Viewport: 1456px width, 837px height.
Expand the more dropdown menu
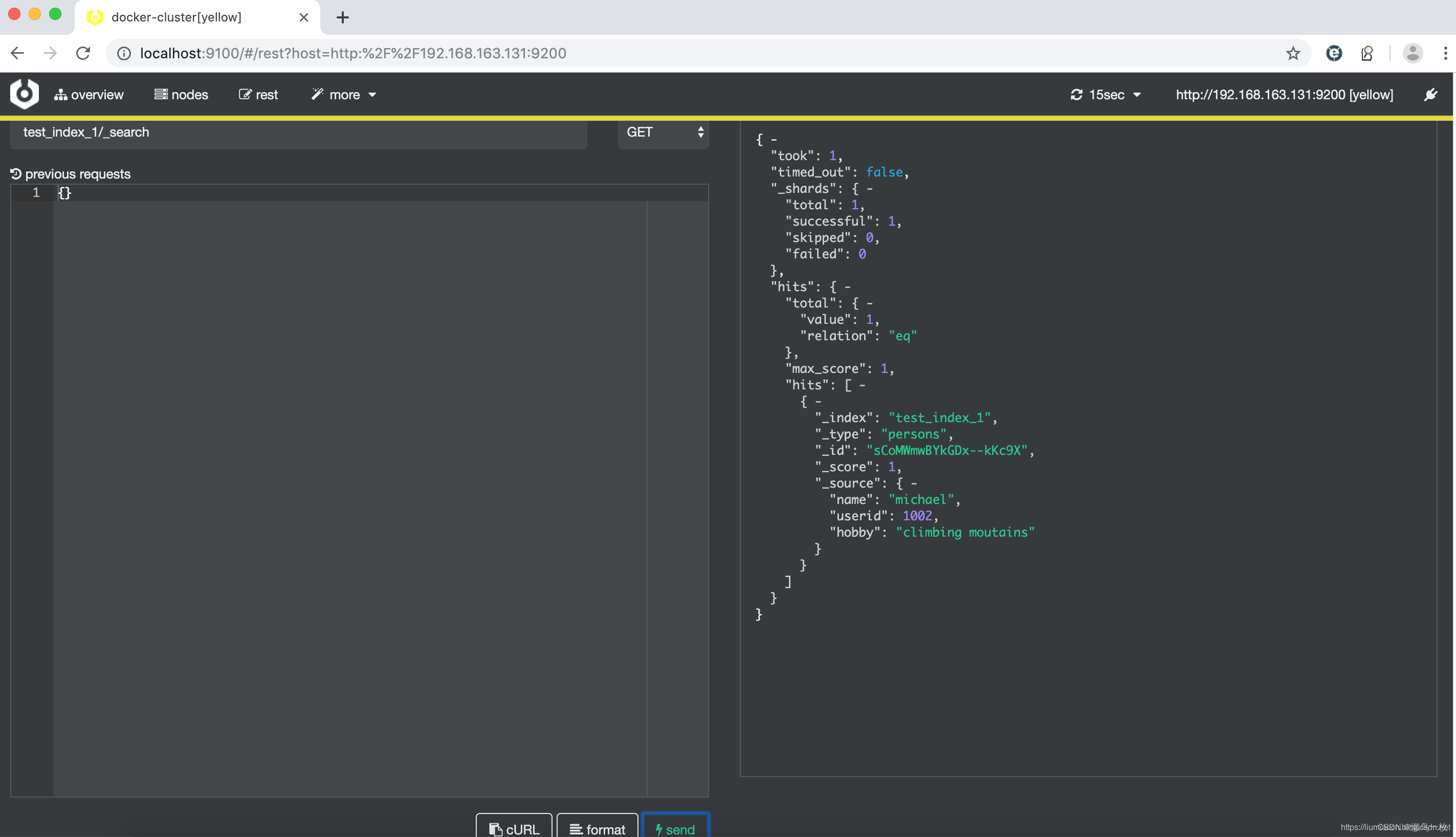(344, 95)
